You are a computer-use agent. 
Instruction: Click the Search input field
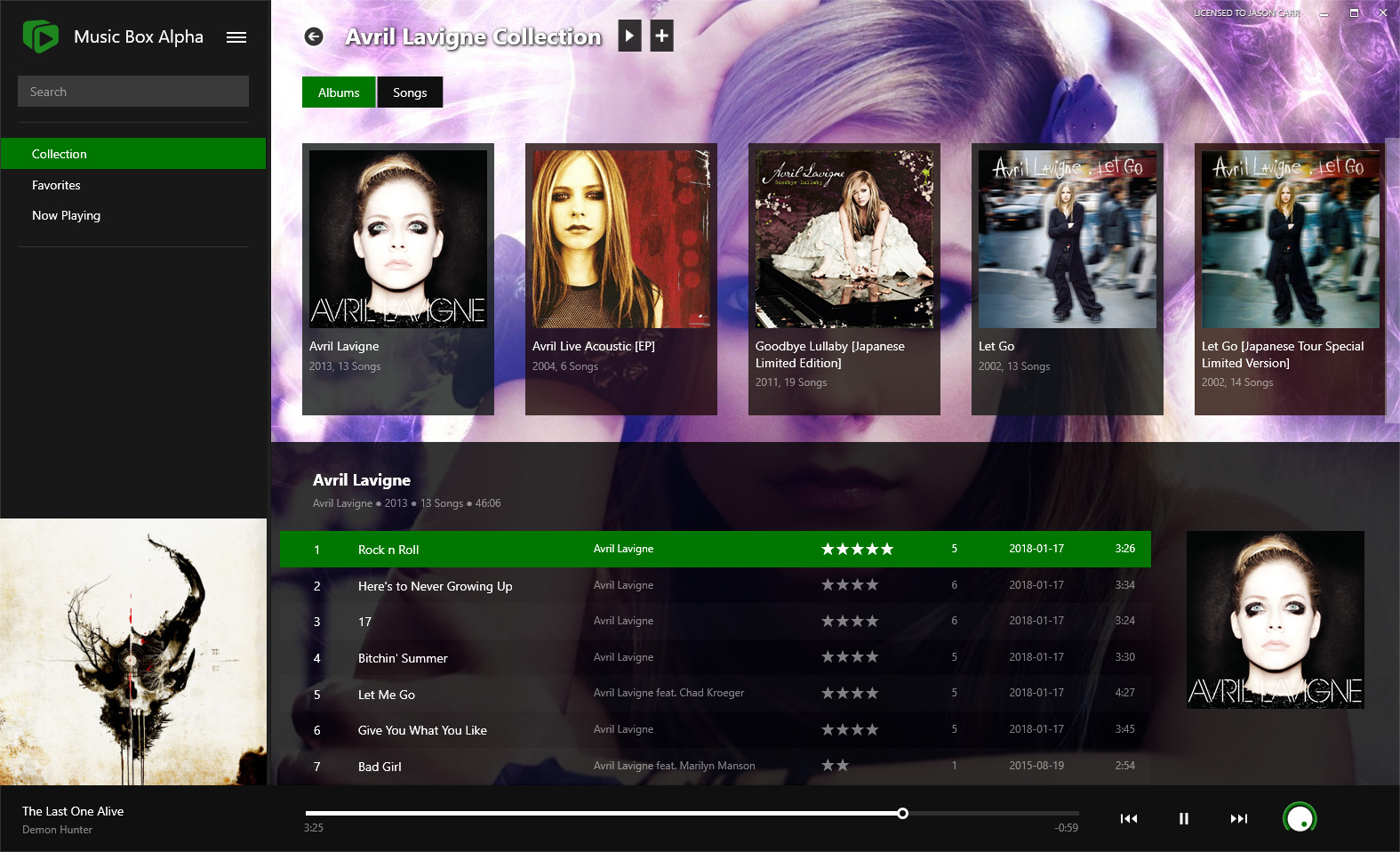tap(133, 92)
